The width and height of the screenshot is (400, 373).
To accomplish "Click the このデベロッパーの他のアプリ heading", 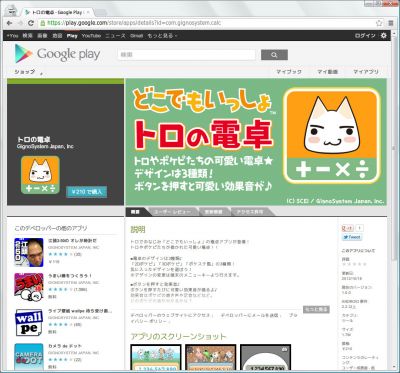I will coord(51,229).
